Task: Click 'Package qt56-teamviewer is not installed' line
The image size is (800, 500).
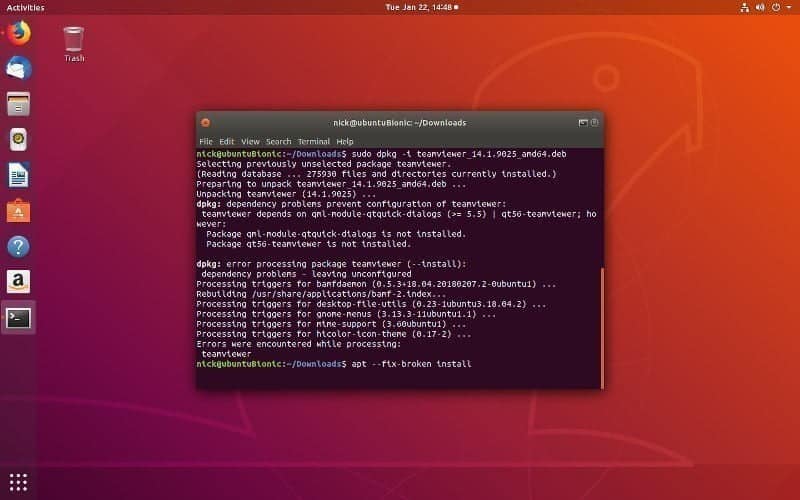Action: pyautogui.click(x=309, y=244)
